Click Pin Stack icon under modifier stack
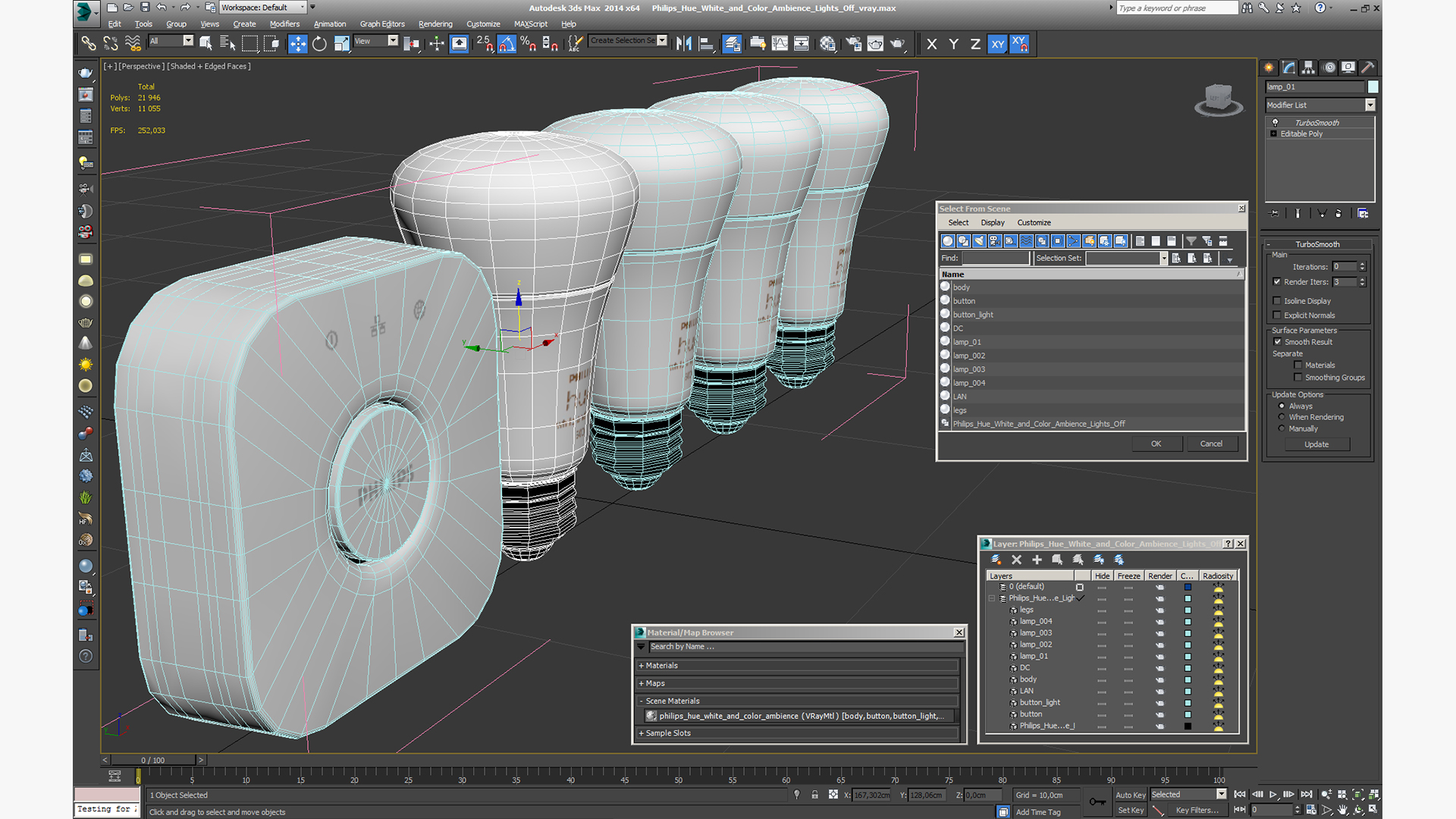The height and width of the screenshot is (819, 1456). click(1275, 214)
